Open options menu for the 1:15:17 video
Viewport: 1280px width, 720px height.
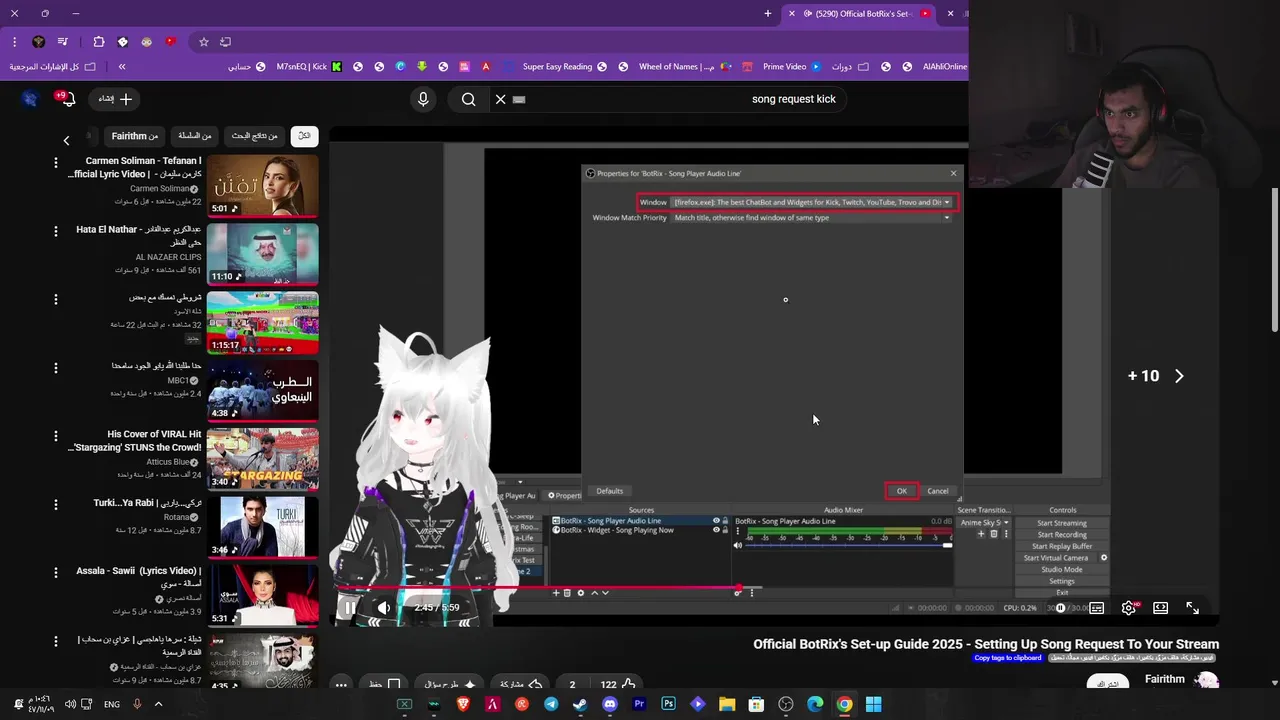pos(55,299)
